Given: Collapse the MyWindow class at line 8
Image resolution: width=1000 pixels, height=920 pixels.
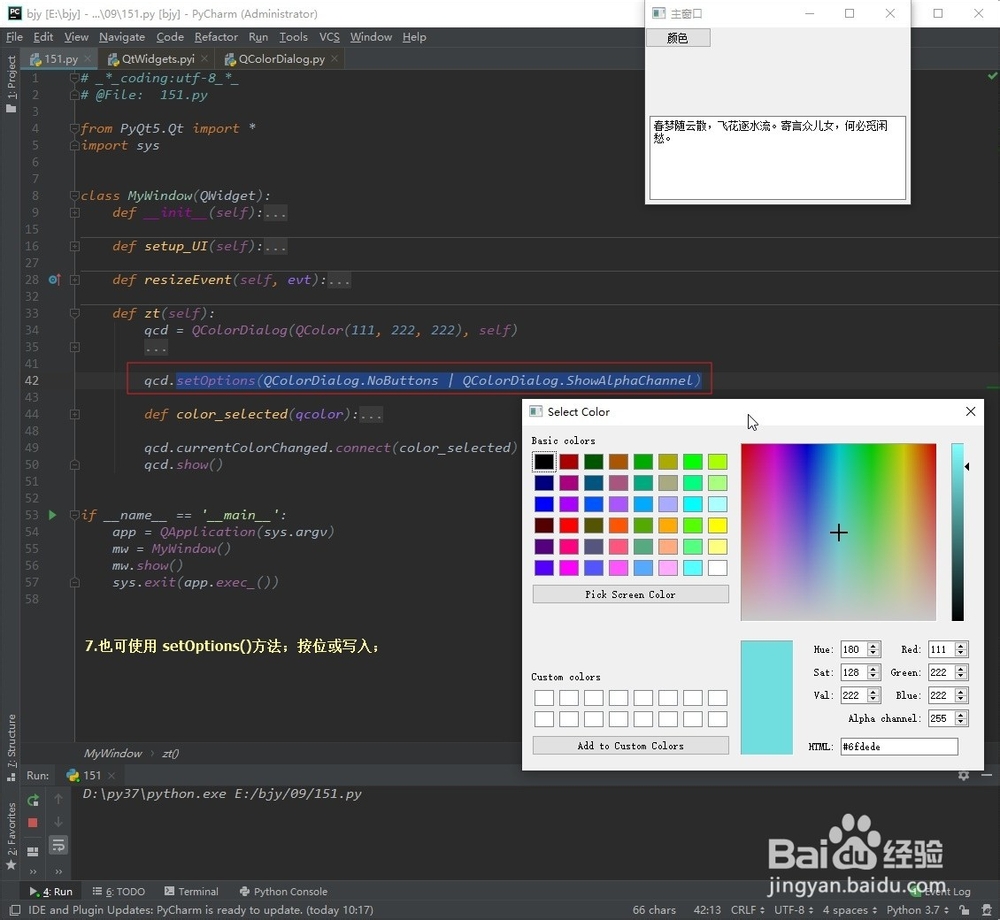Looking at the screenshot, I should (x=75, y=196).
